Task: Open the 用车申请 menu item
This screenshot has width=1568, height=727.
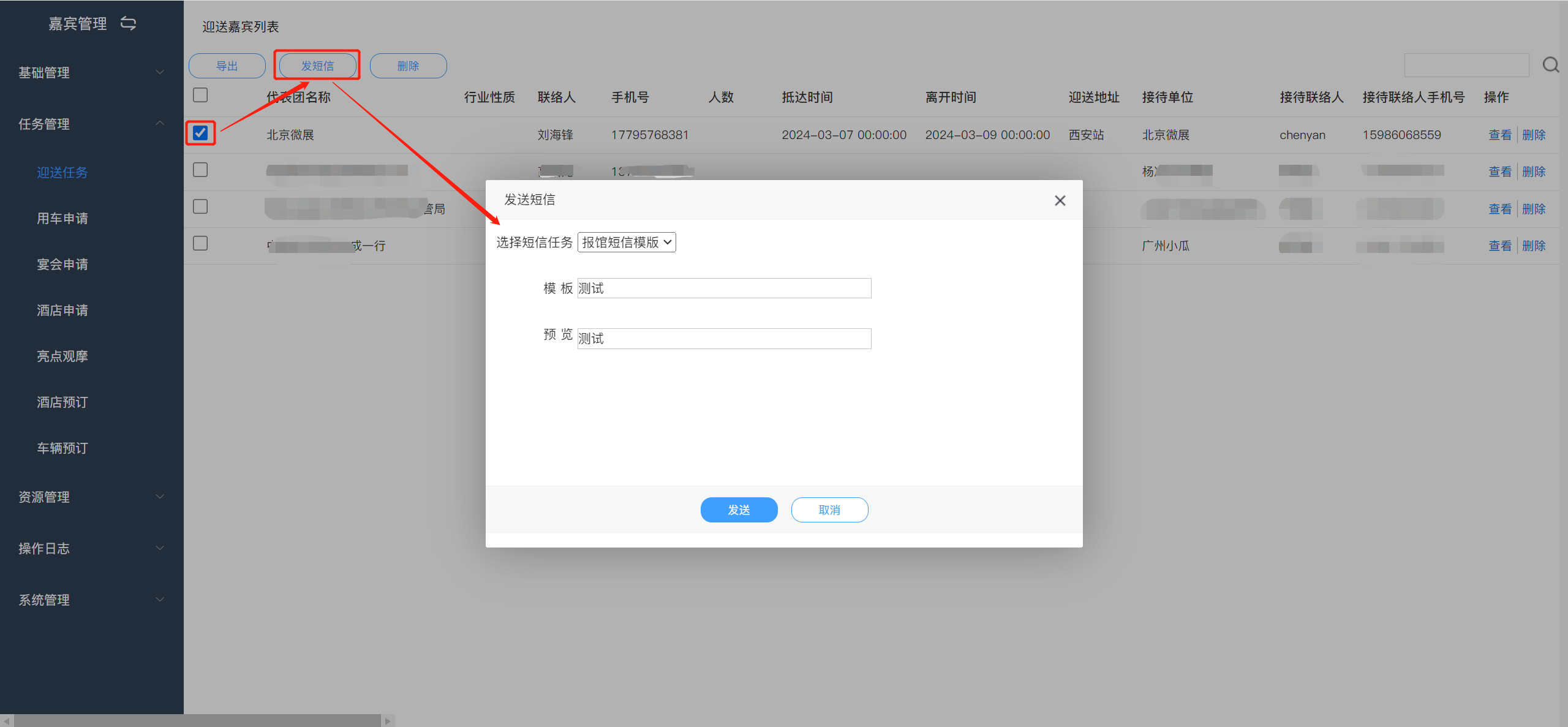Action: point(62,218)
